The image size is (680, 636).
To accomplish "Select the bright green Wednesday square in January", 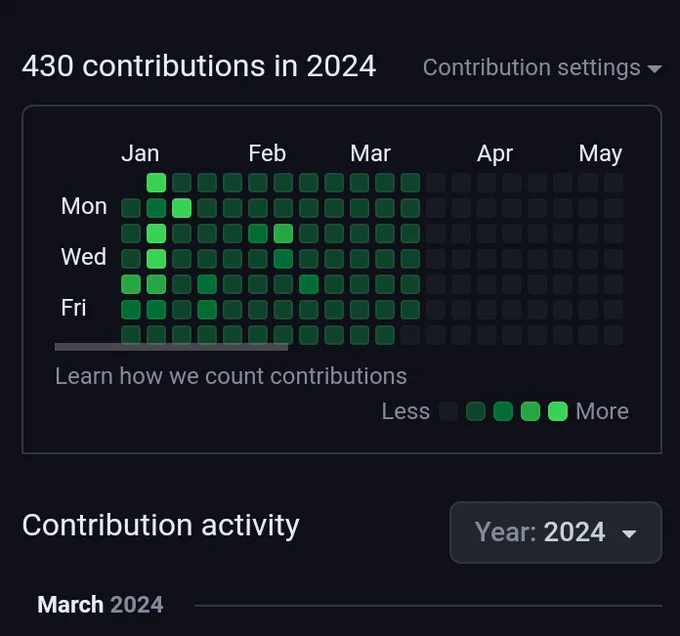I will [x=156, y=259].
